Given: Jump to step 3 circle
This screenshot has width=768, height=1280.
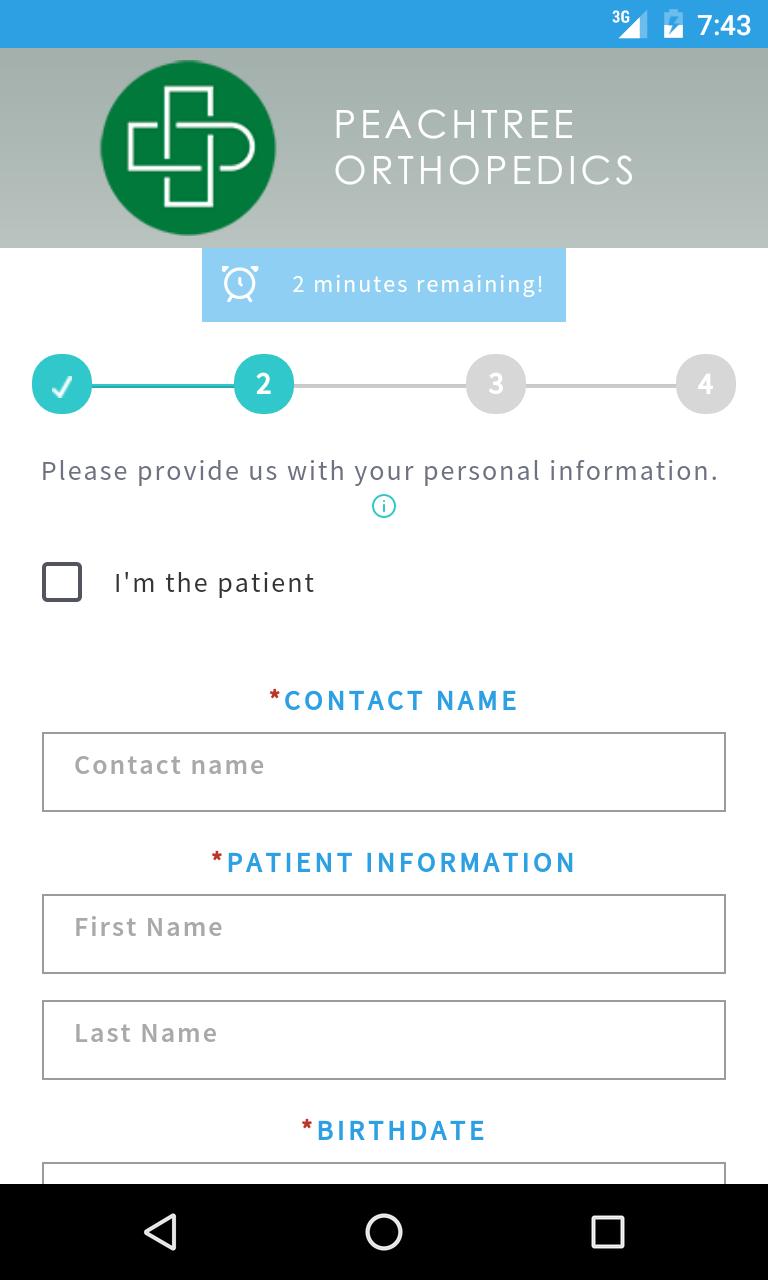Looking at the screenshot, I should coord(496,384).
